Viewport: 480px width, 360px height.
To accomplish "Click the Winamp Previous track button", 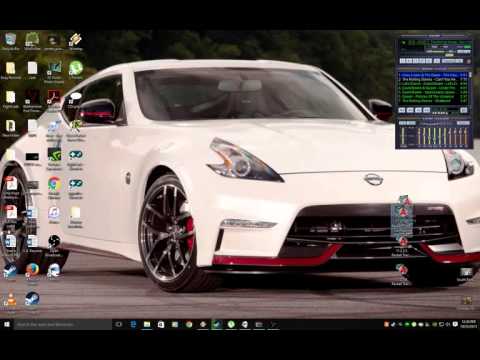I will click(402, 61).
